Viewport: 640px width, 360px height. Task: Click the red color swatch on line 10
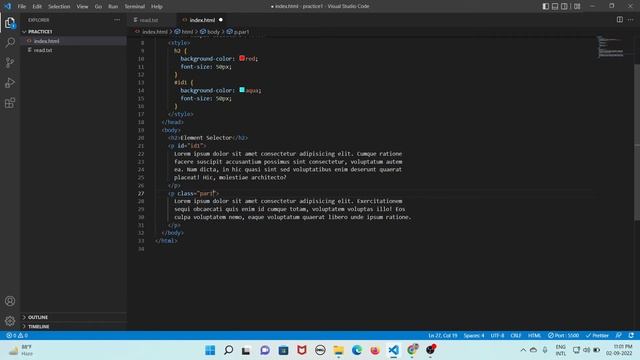tap(242, 58)
